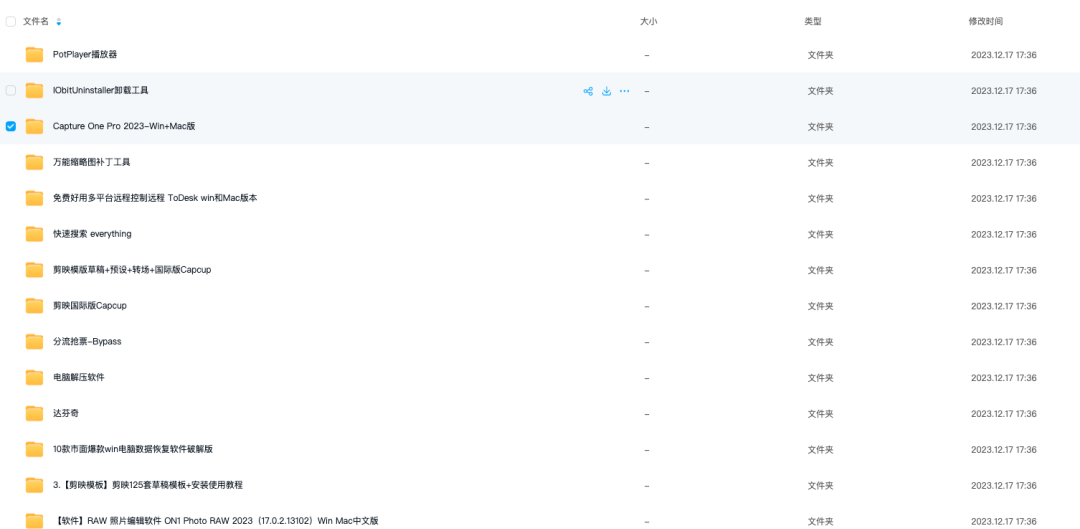Sort by the 类型 column header
The image size is (1080, 529).
[813, 21]
